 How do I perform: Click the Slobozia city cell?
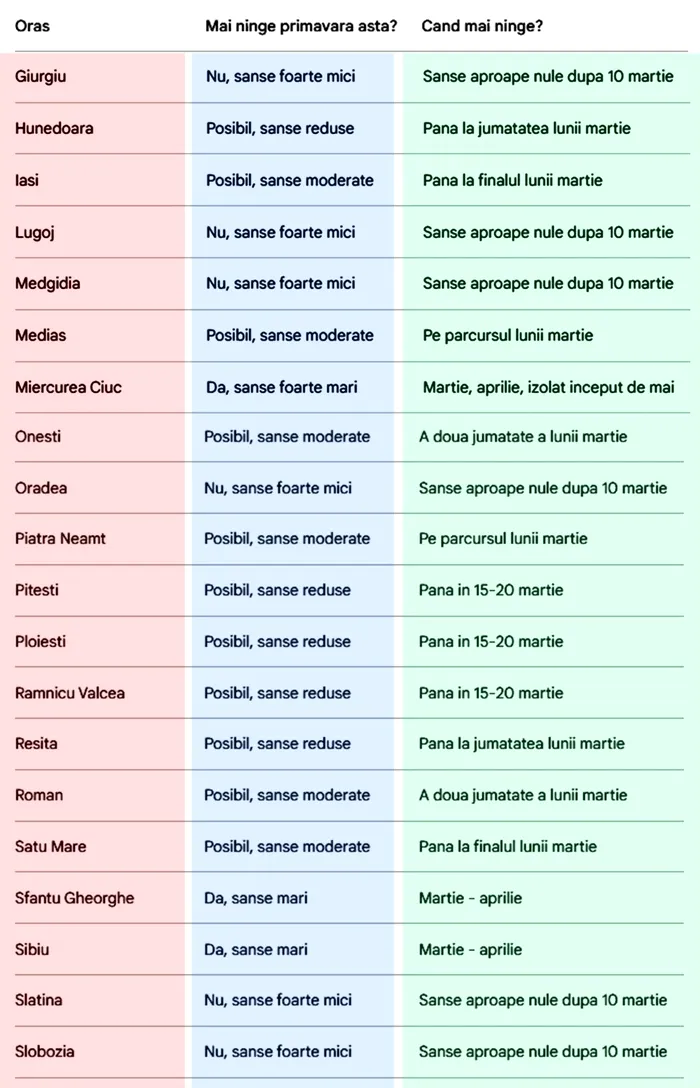pyautogui.click(x=44, y=1051)
